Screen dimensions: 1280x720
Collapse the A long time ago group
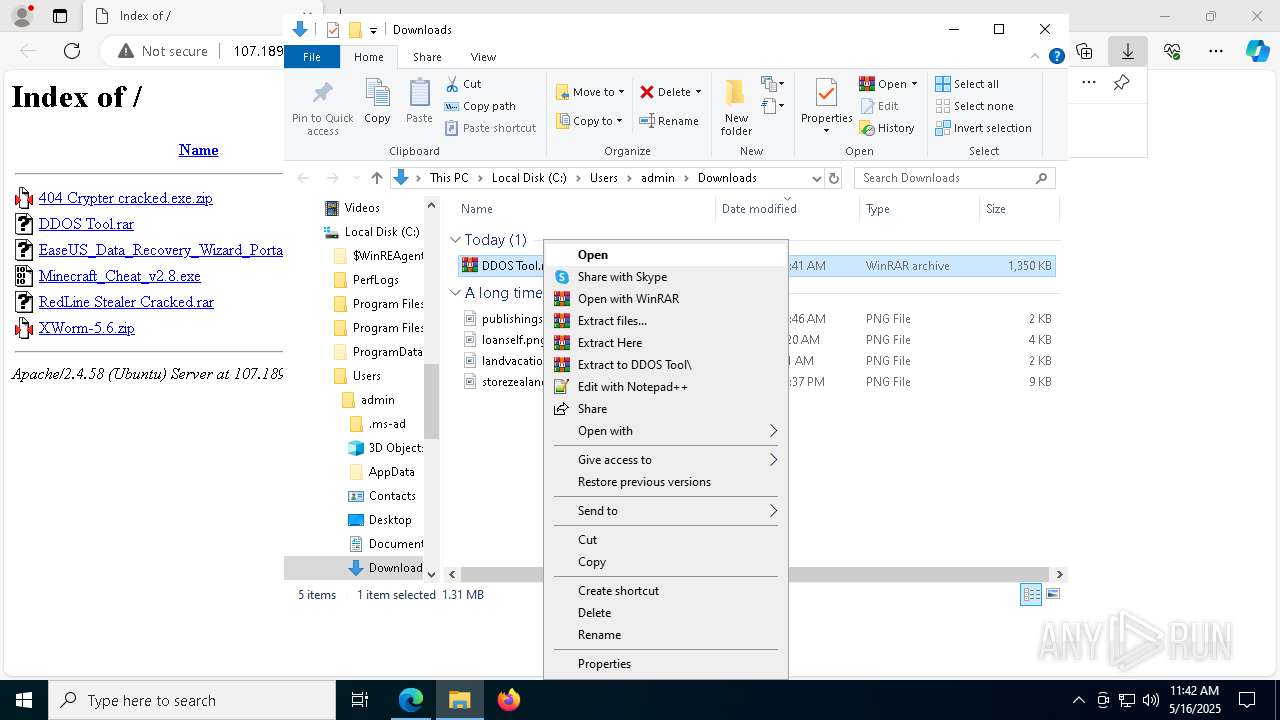click(455, 293)
